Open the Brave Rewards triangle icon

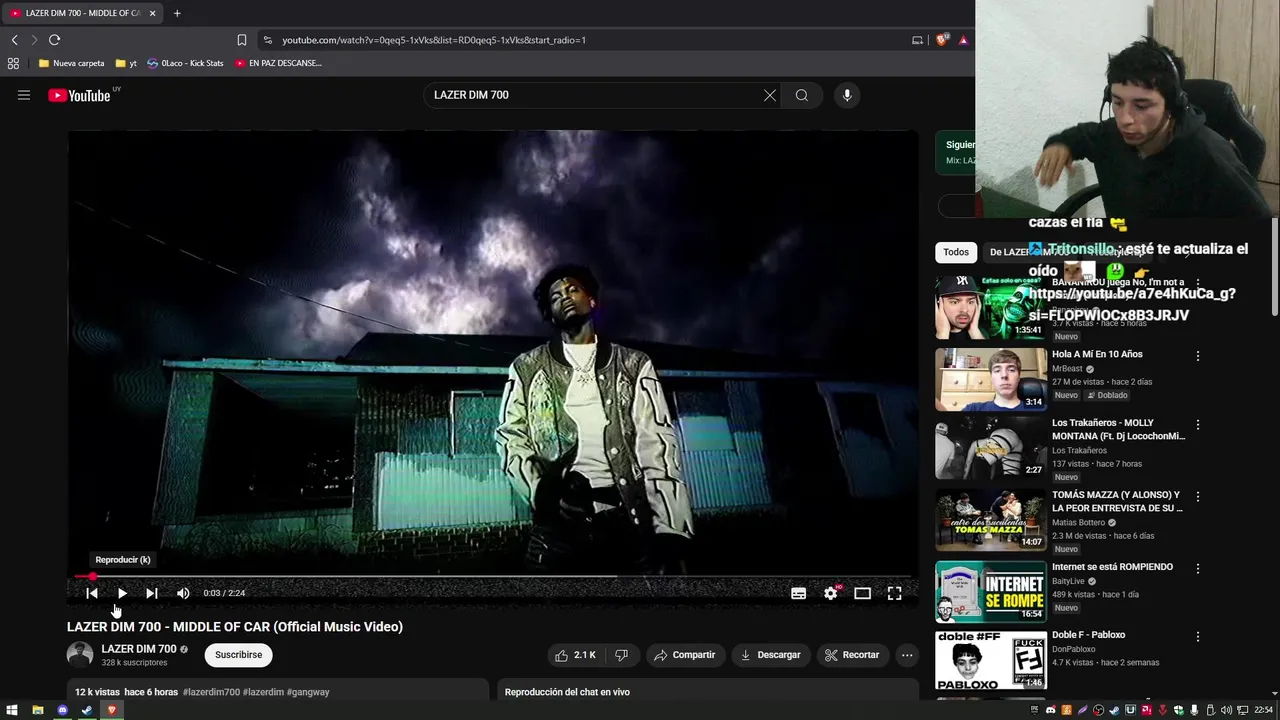963,40
